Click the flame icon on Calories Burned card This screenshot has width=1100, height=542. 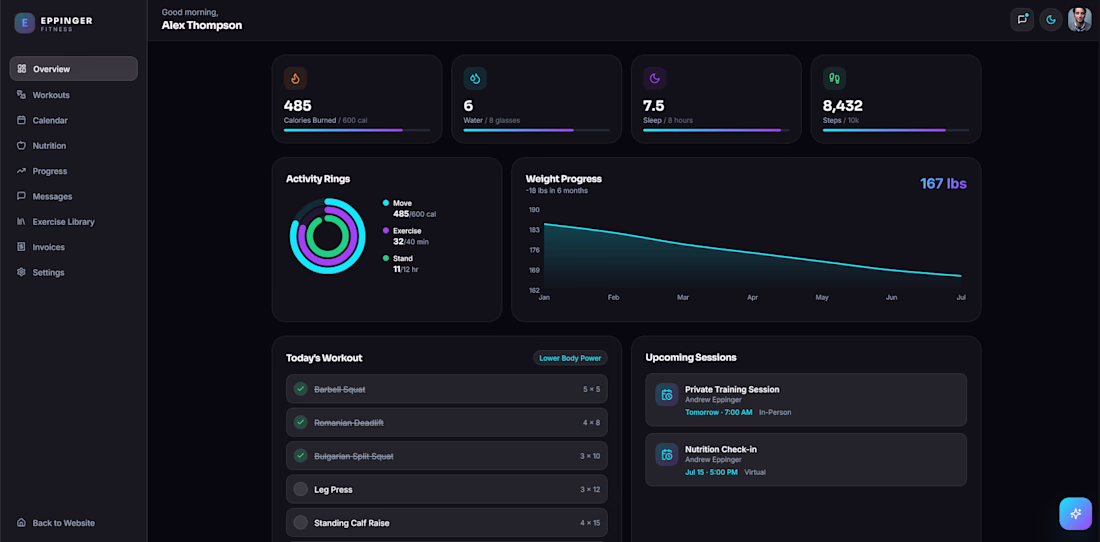coord(295,79)
